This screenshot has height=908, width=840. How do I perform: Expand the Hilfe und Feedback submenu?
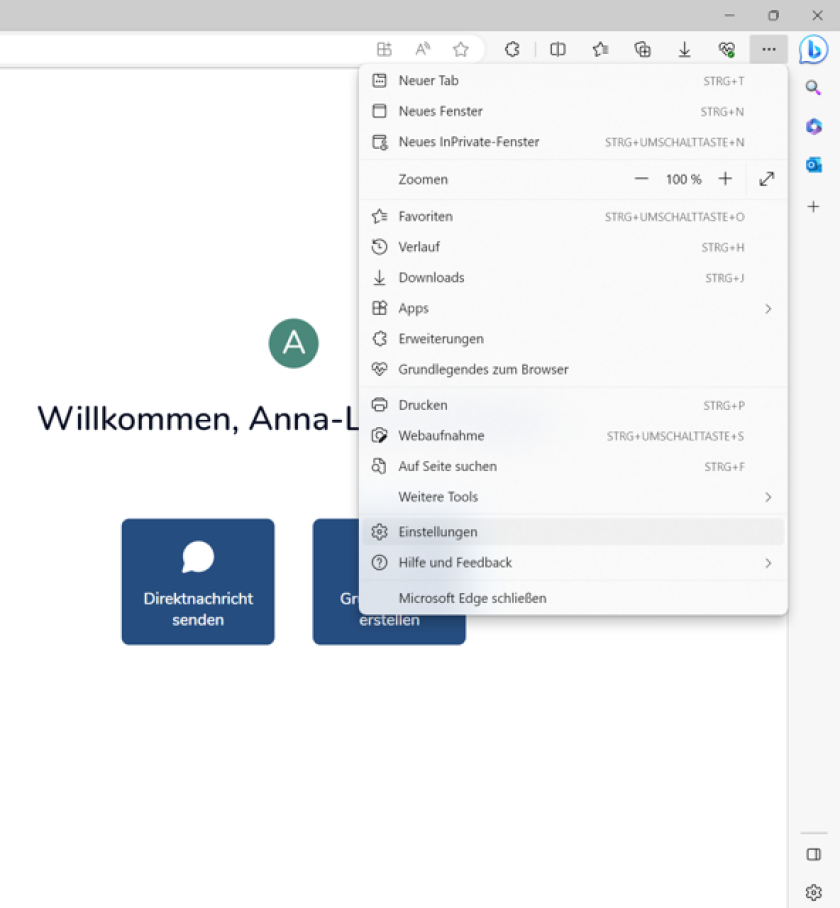[768, 563]
